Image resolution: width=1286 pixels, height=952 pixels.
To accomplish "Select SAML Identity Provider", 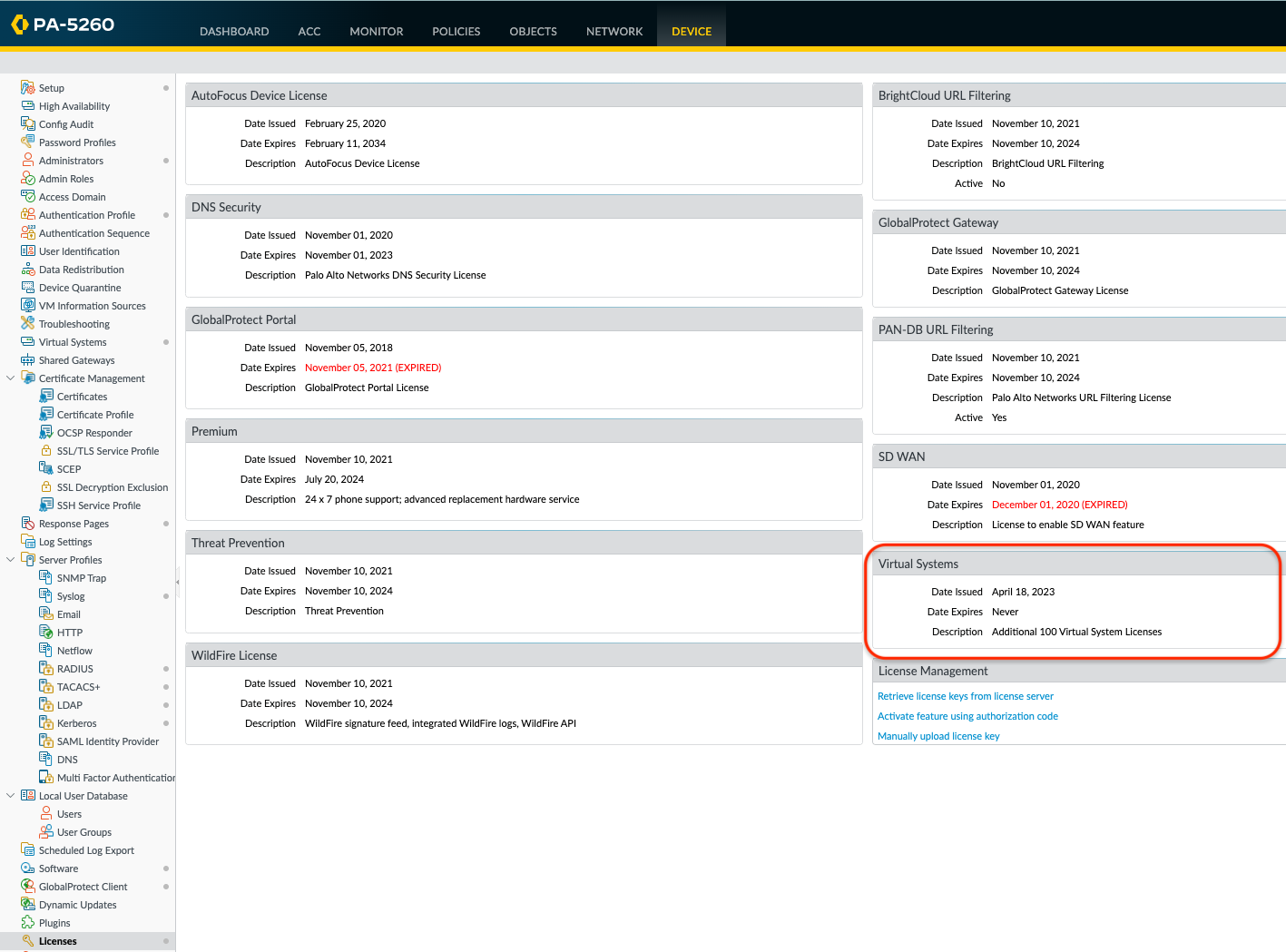I will pos(108,741).
